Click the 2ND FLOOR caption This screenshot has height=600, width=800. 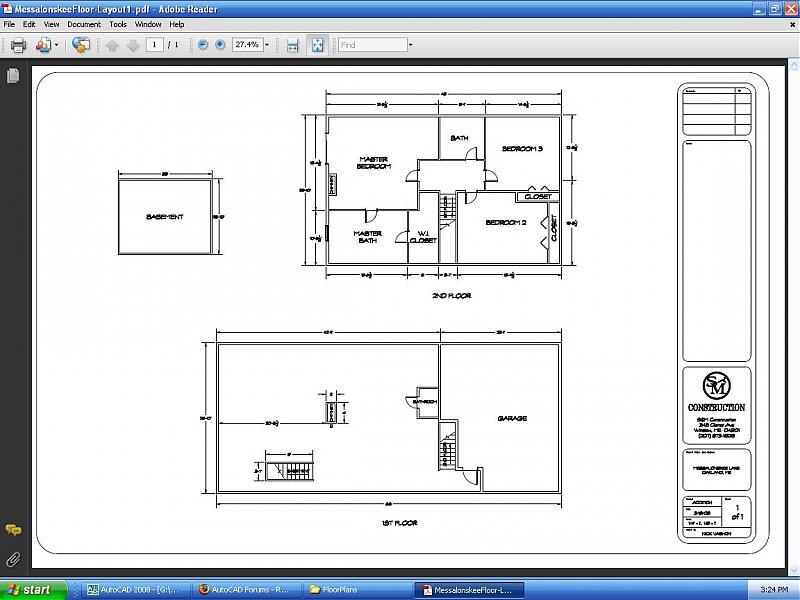pos(452,295)
